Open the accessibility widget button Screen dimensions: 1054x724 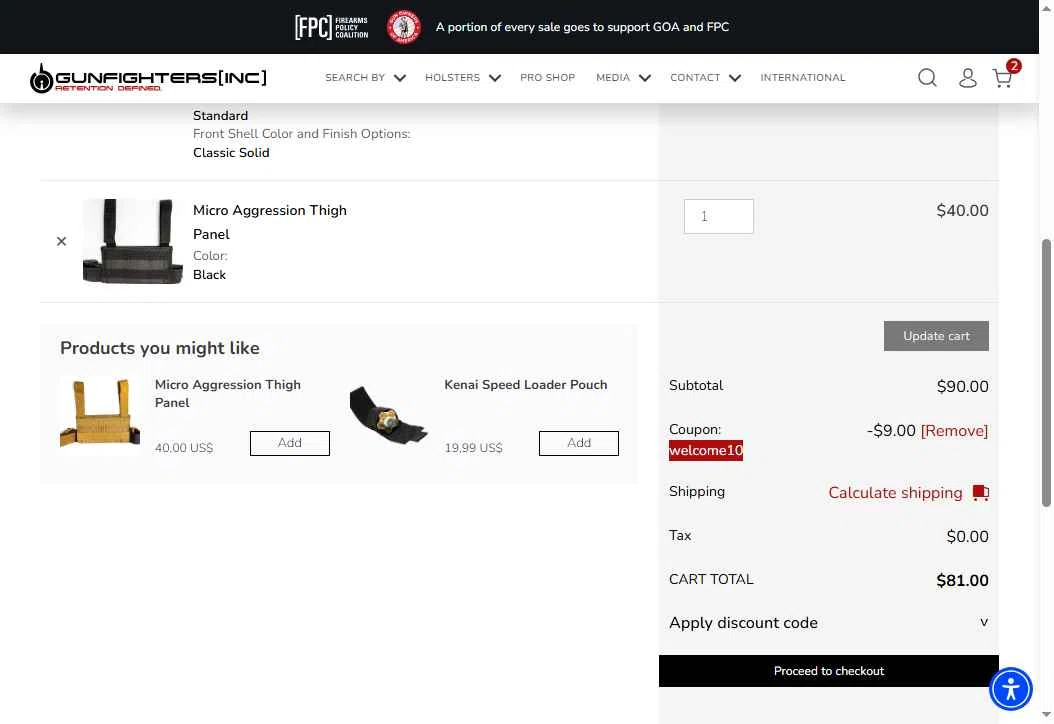(x=1010, y=688)
